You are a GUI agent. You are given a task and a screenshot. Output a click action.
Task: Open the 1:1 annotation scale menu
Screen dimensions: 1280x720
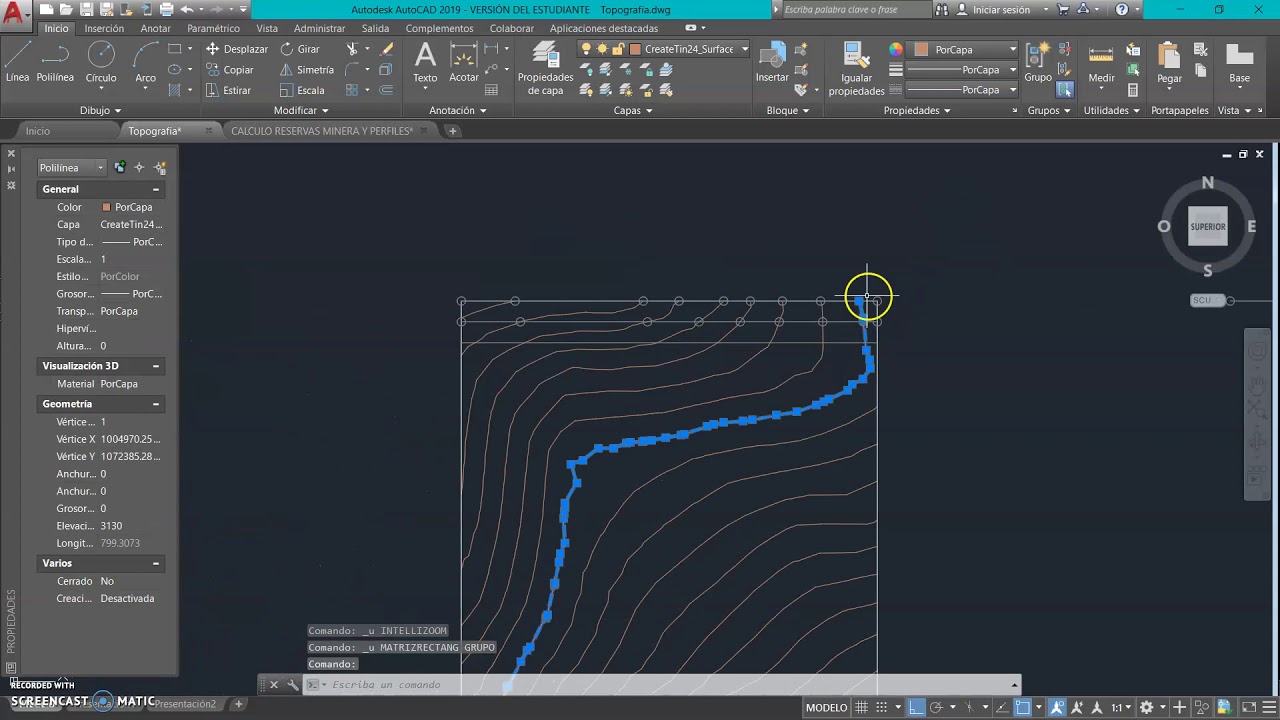tap(1120, 707)
